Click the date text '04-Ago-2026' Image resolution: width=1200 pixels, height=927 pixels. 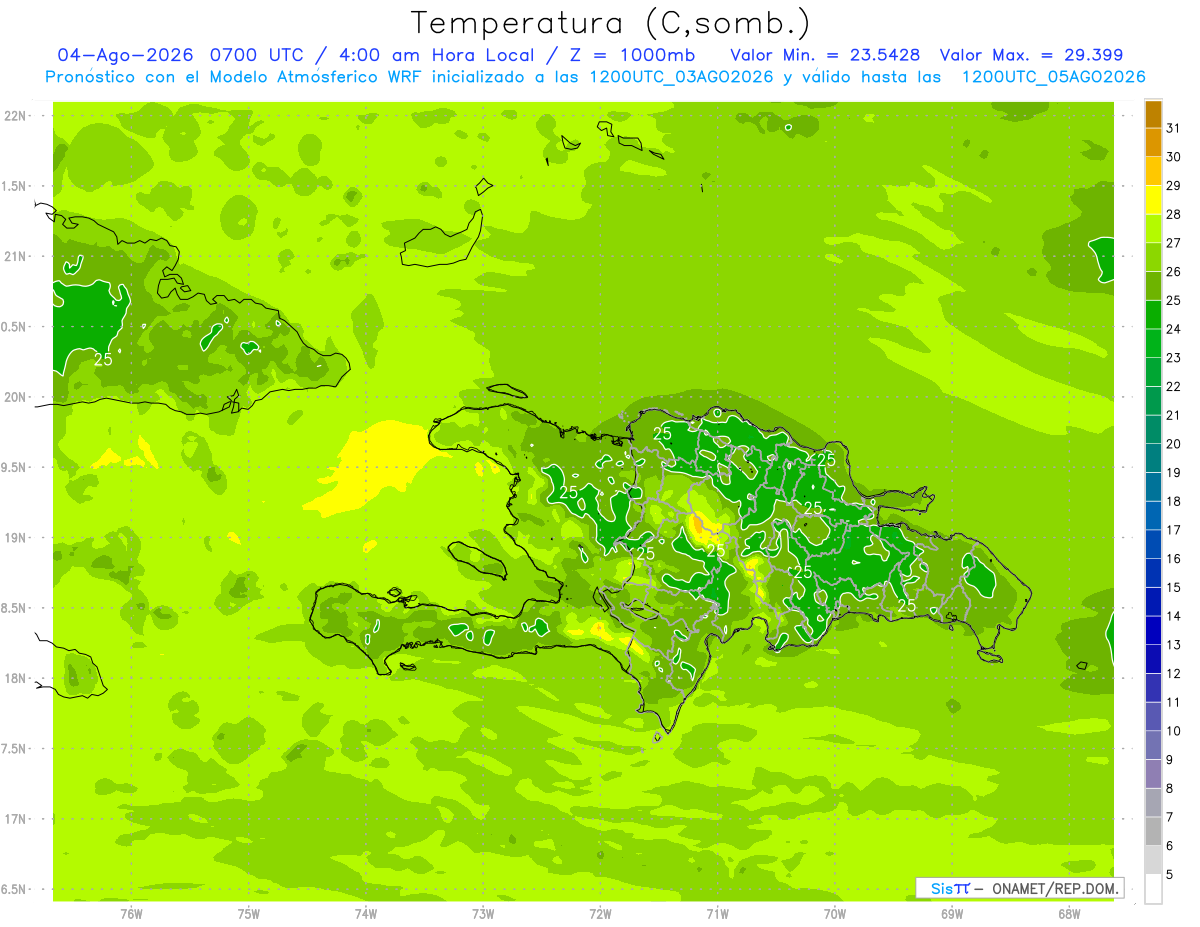[126, 55]
